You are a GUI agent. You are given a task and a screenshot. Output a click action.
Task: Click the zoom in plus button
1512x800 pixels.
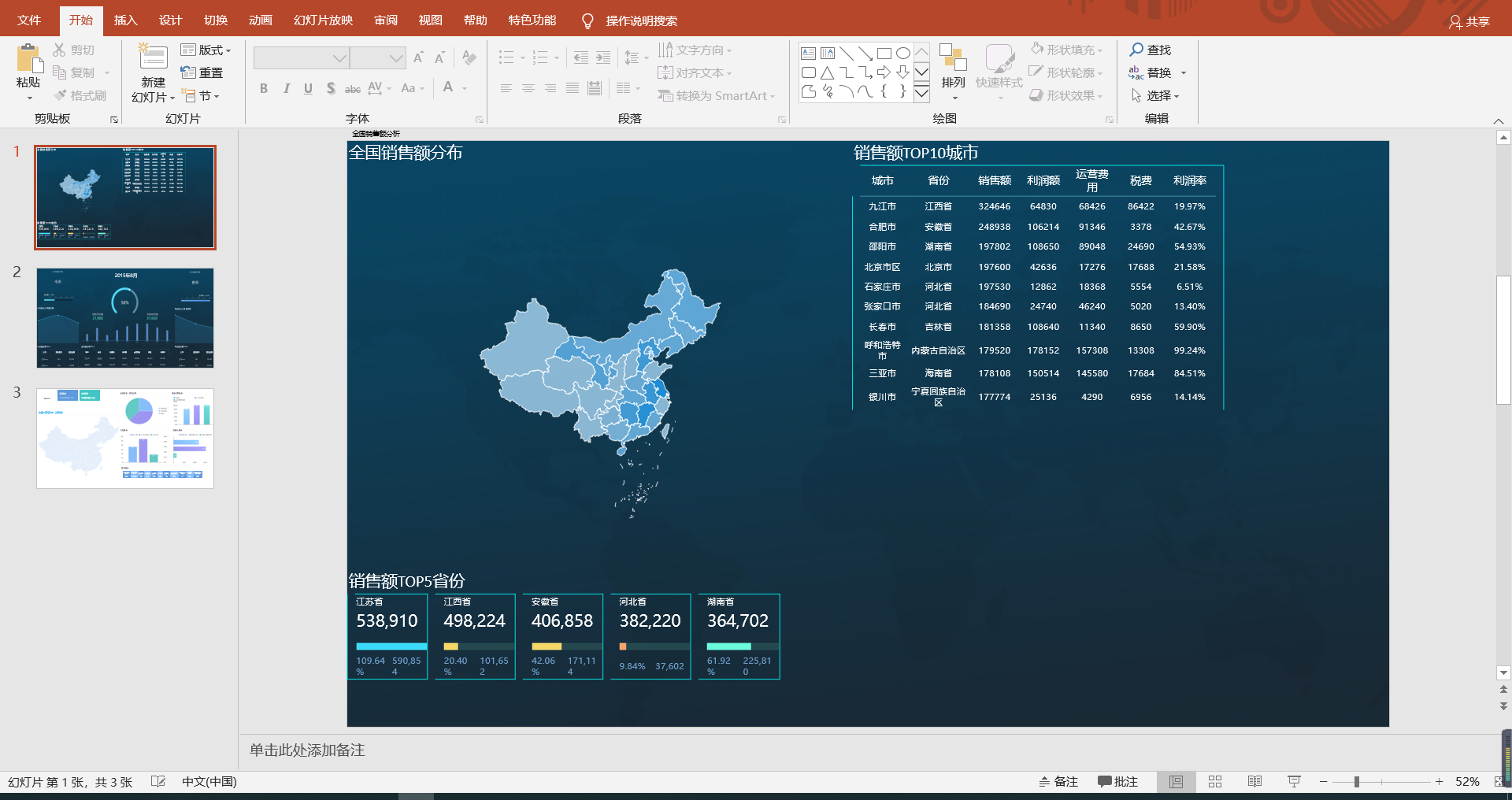pyautogui.click(x=1439, y=781)
